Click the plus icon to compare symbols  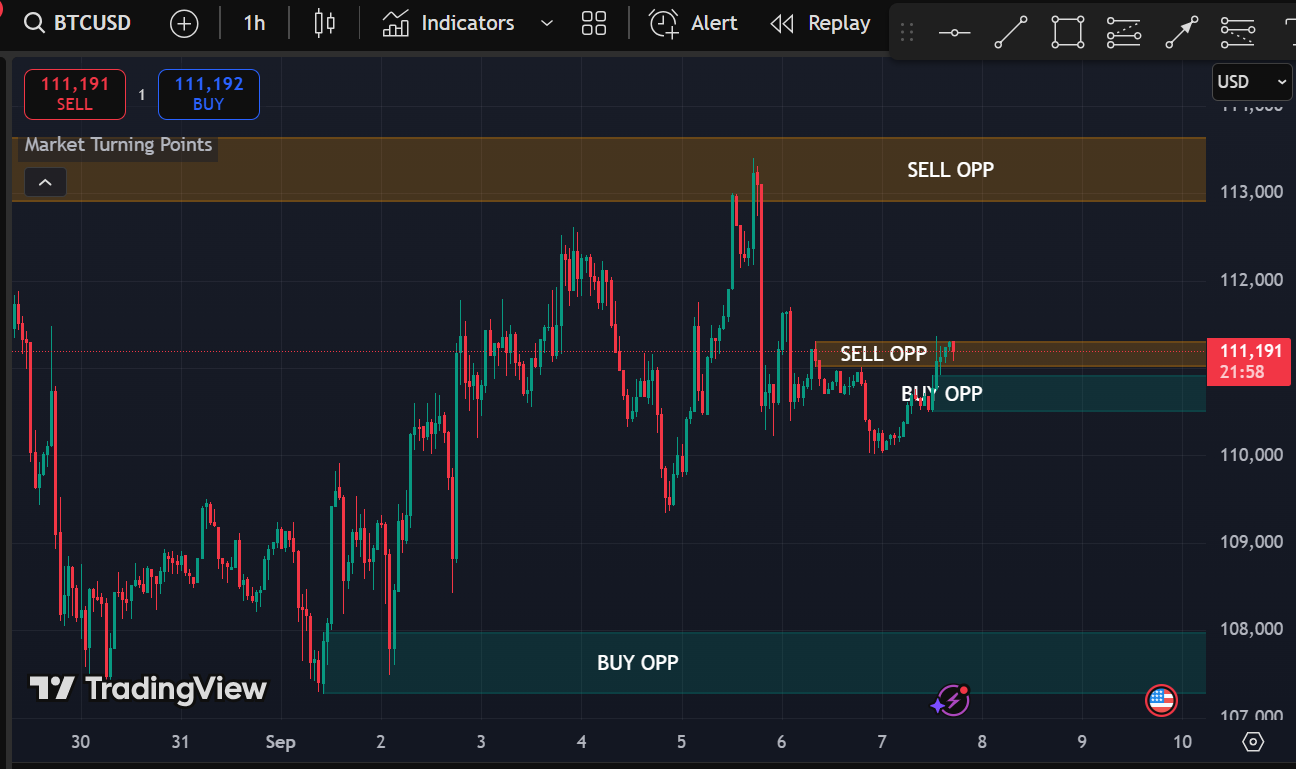point(184,23)
